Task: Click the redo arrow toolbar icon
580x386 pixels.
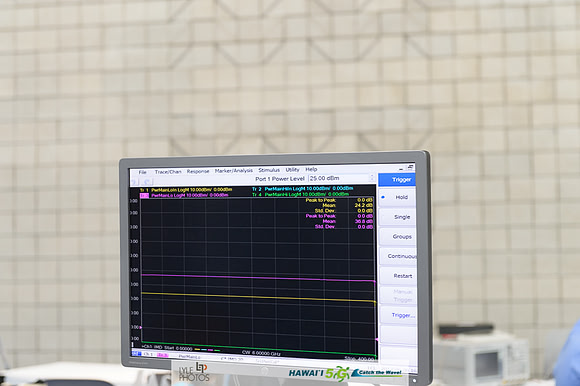Action: click(148, 181)
